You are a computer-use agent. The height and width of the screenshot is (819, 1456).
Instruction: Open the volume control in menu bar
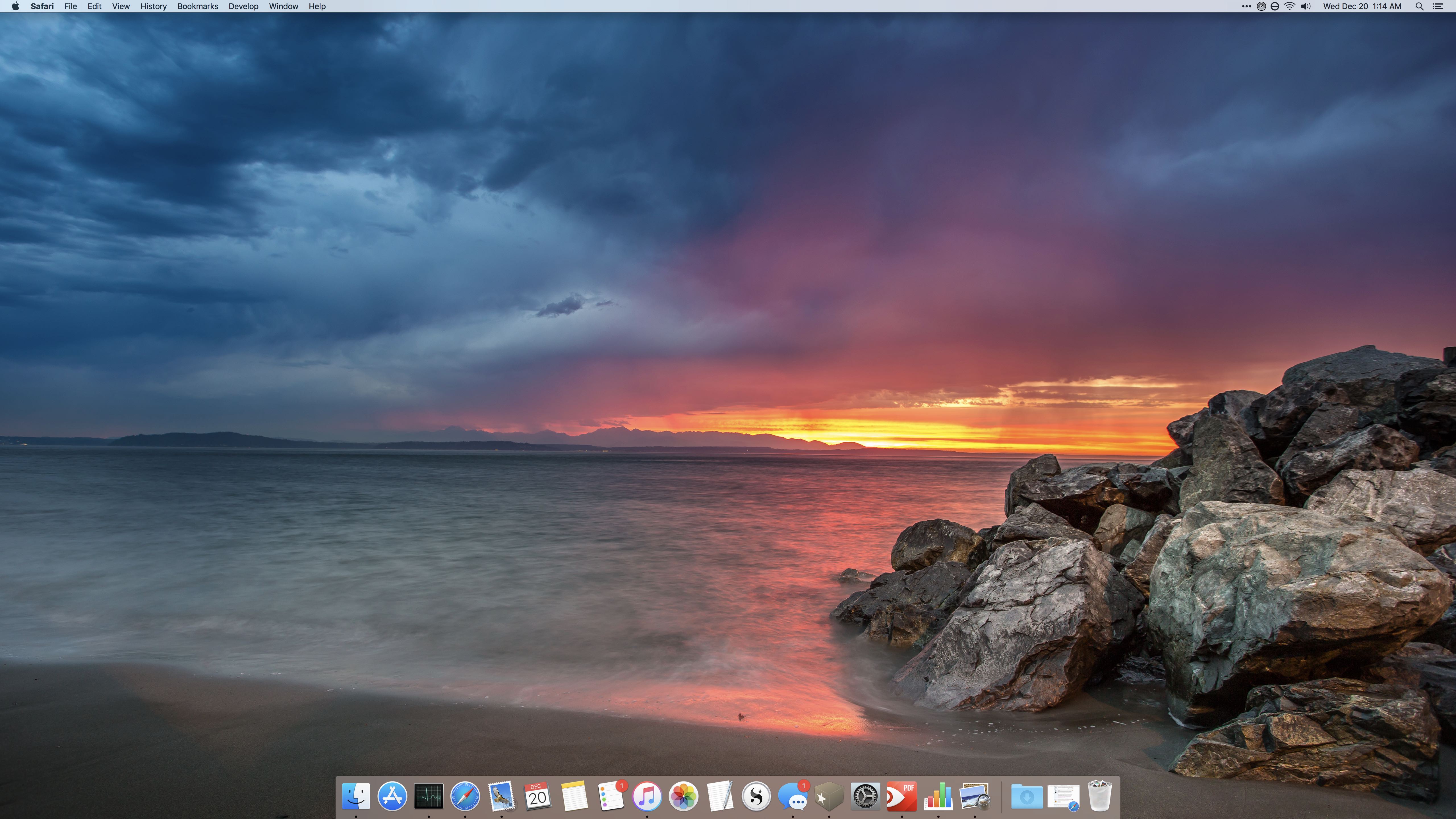[1306, 6]
